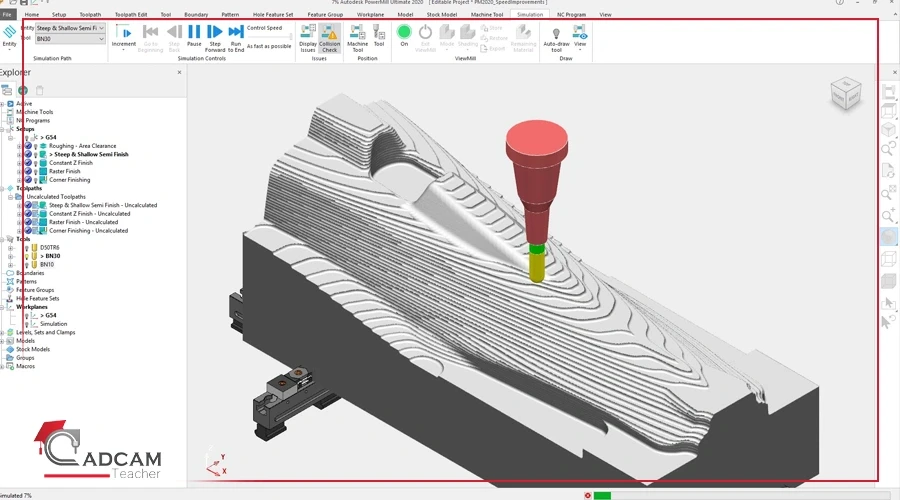Screen dimensions: 900x500
Task: Click the Explorer globe tab icon
Action: click(x=23, y=90)
